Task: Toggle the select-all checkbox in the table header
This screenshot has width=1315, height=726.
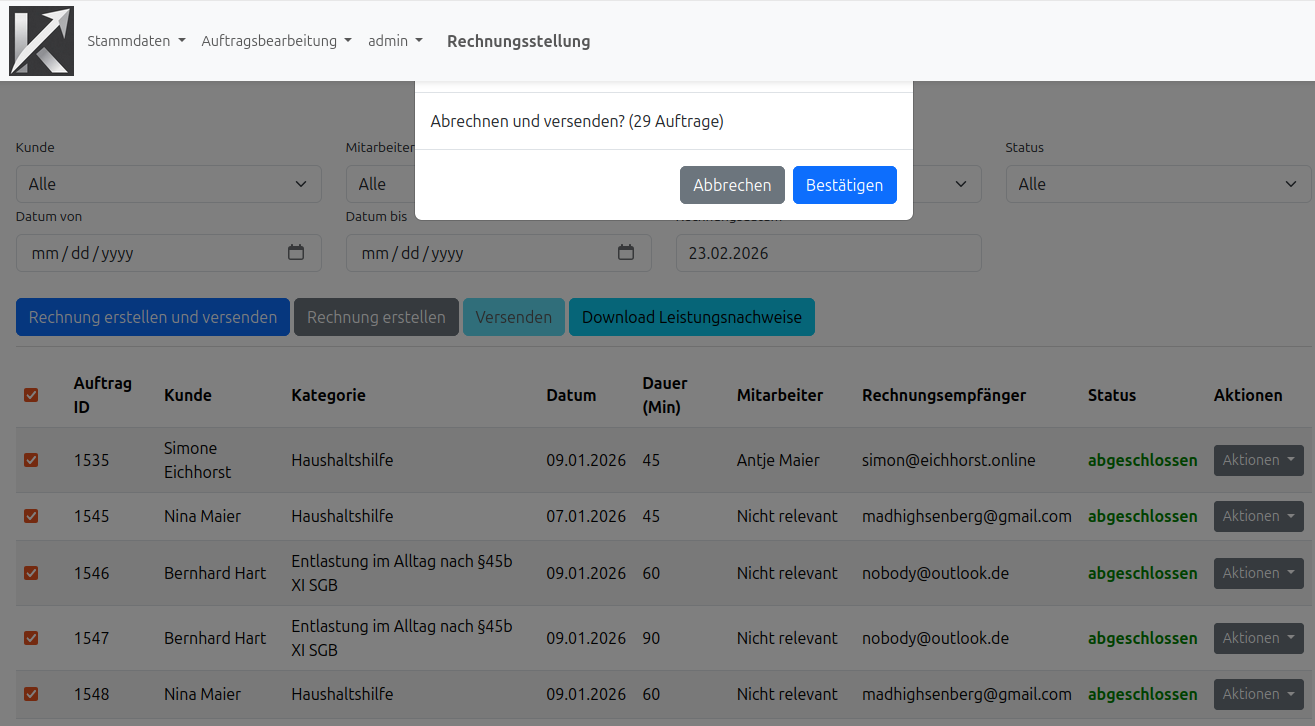Action: click(x=31, y=395)
